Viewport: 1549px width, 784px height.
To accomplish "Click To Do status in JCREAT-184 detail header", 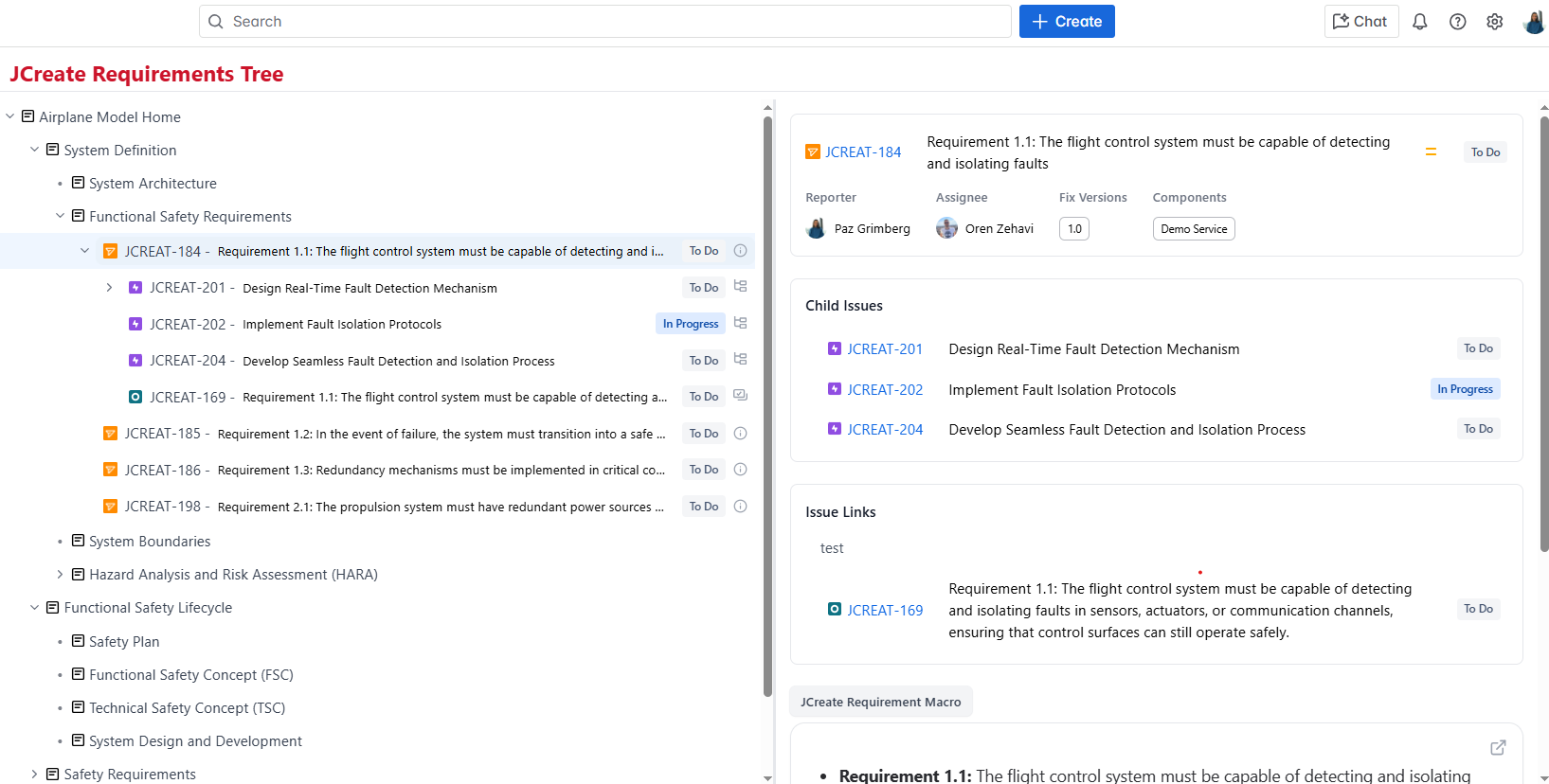I will tap(1485, 152).
